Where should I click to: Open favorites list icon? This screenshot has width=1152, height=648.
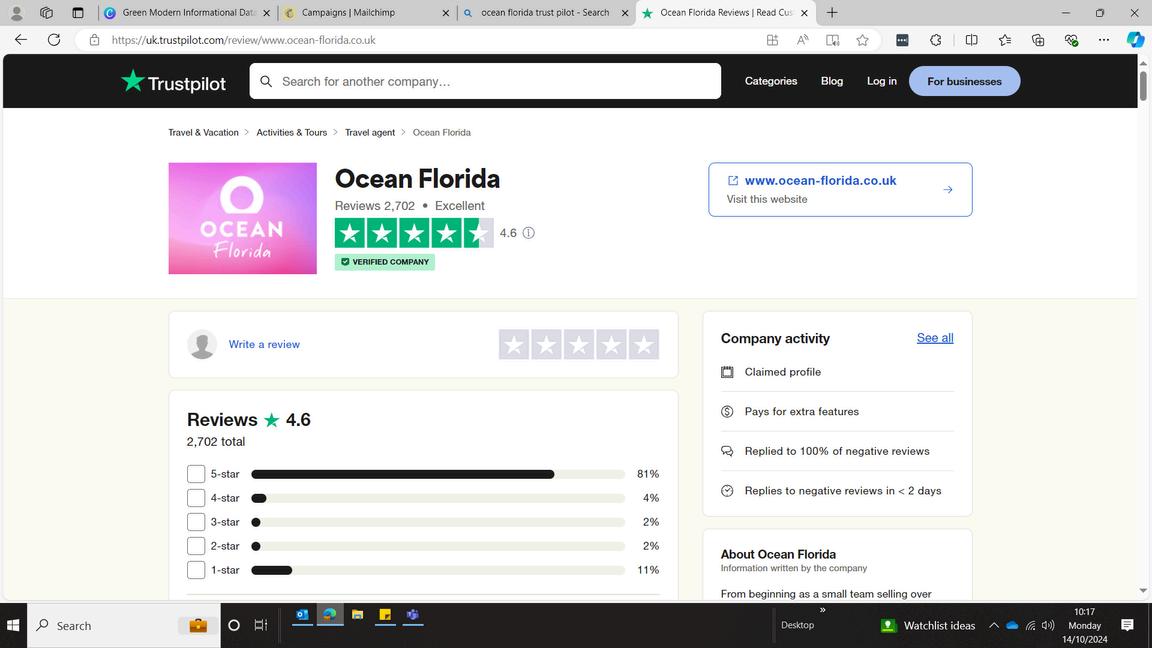pos(1004,40)
